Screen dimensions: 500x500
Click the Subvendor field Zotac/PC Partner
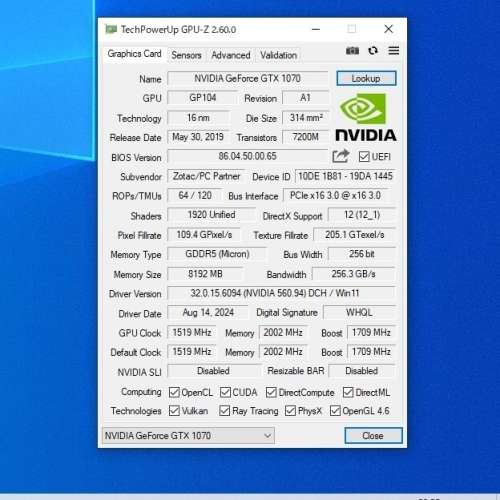[x=206, y=176]
